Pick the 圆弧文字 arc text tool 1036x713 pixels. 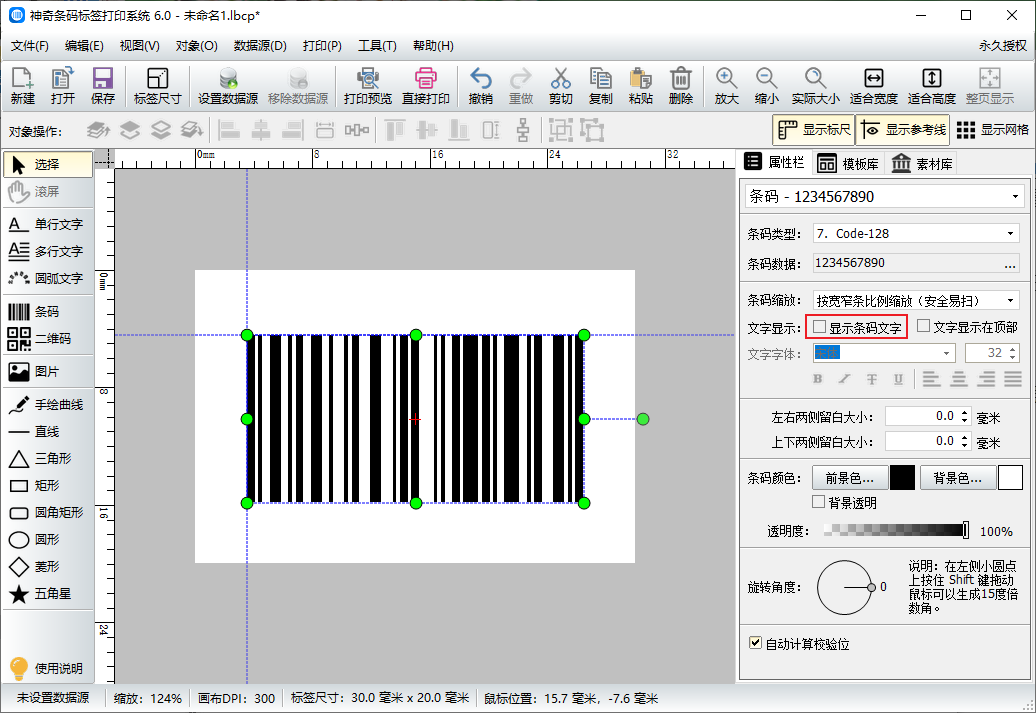pyautogui.click(x=48, y=279)
